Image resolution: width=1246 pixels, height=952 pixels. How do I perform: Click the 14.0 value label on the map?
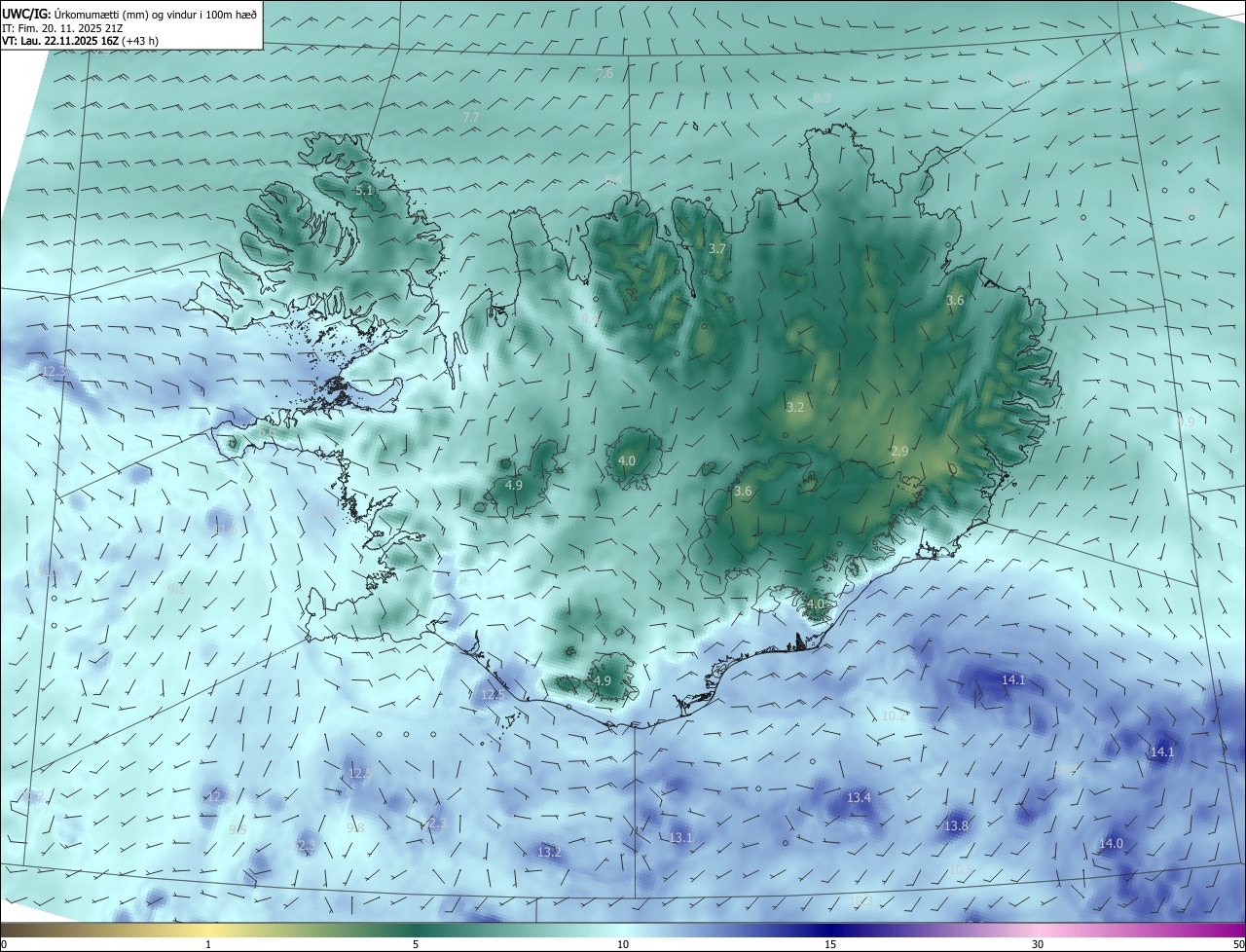1111,843
